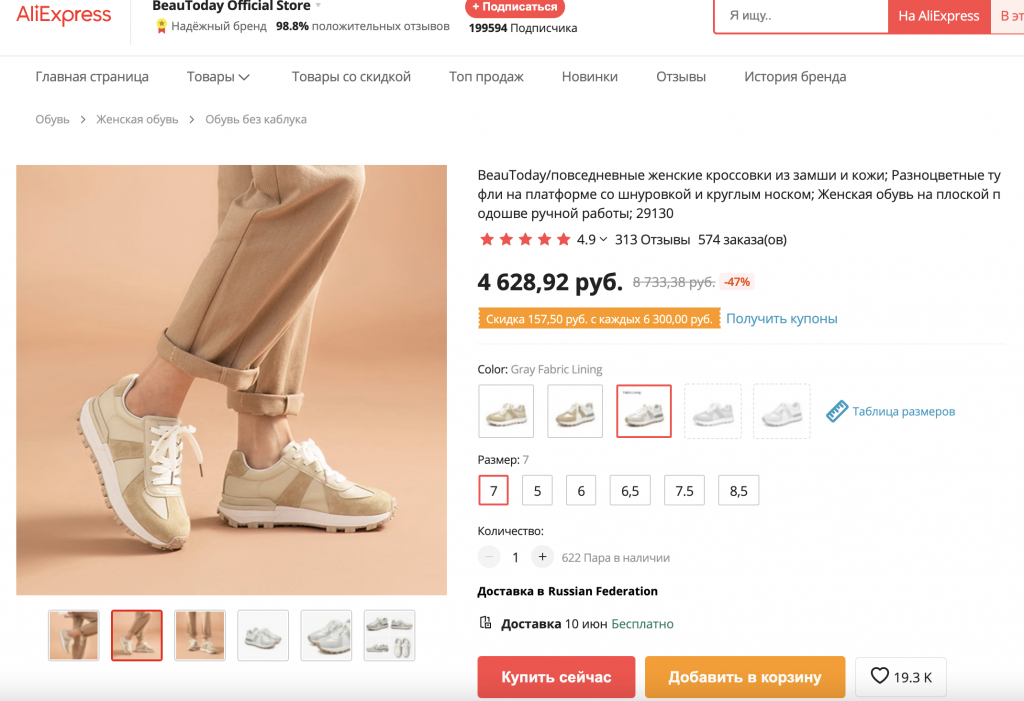Expand the Товары dropdown menu
Image resolution: width=1024 pixels, height=701 pixels.
point(218,77)
